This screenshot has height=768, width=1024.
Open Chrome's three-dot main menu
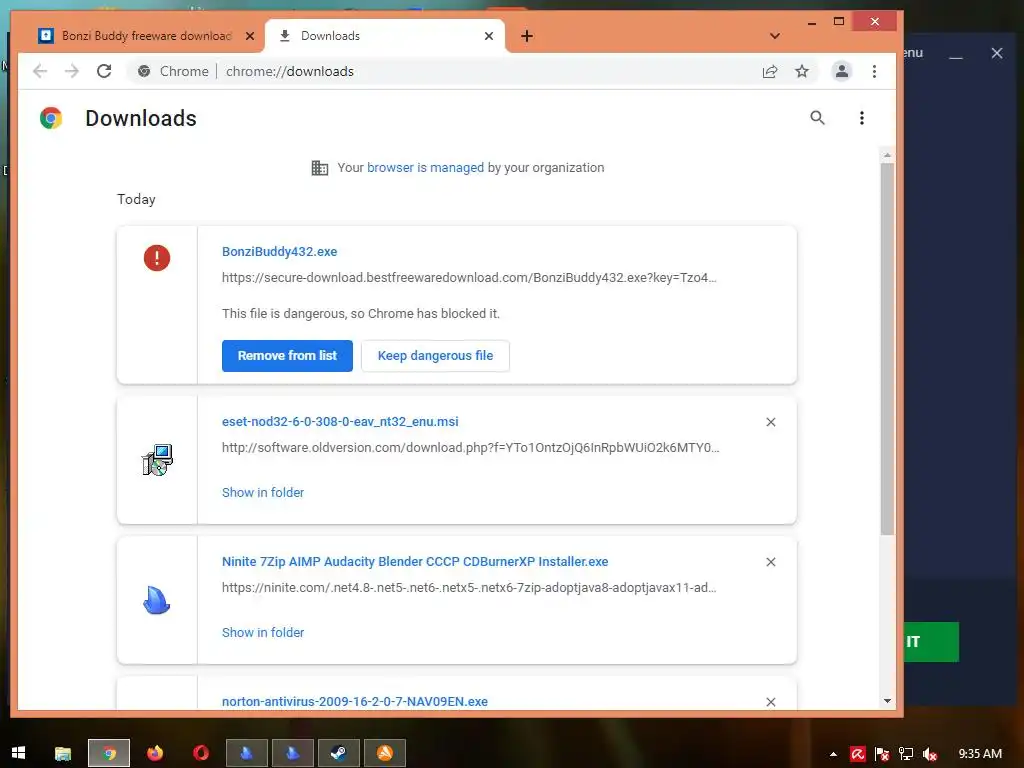click(874, 71)
